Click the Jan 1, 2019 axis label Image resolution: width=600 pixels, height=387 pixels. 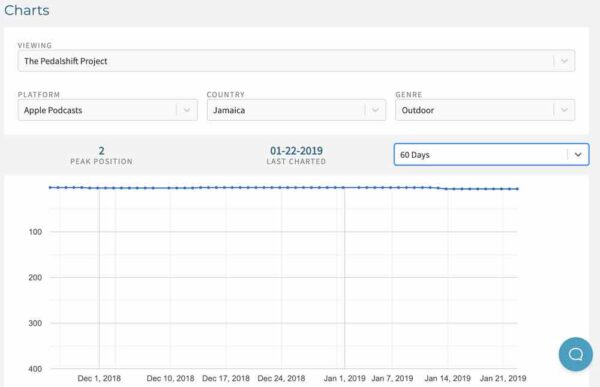click(x=344, y=379)
